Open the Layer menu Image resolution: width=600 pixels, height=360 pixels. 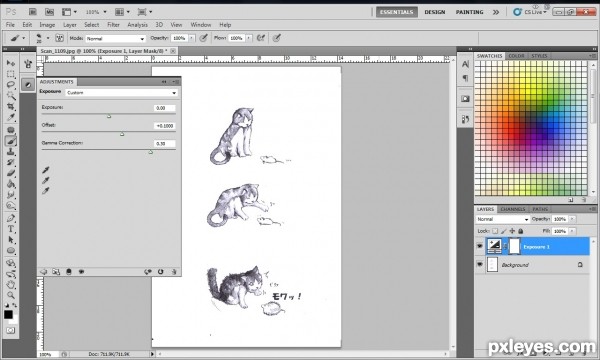70,25
